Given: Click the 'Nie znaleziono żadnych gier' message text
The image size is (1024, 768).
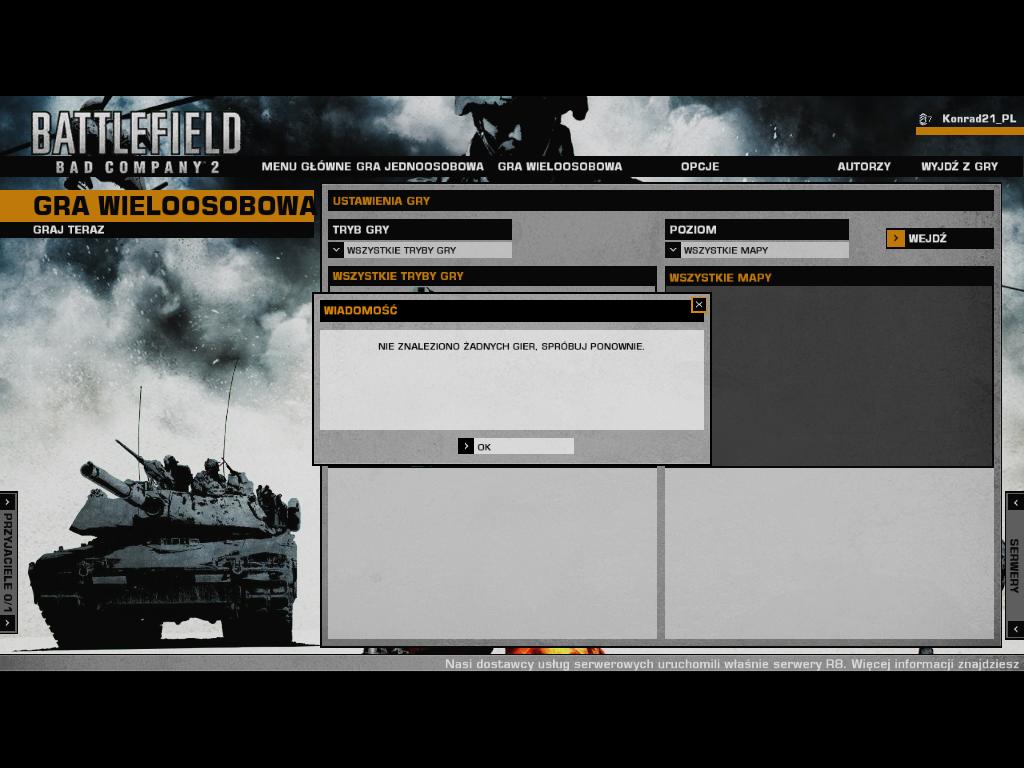Looking at the screenshot, I should click(511, 346).
